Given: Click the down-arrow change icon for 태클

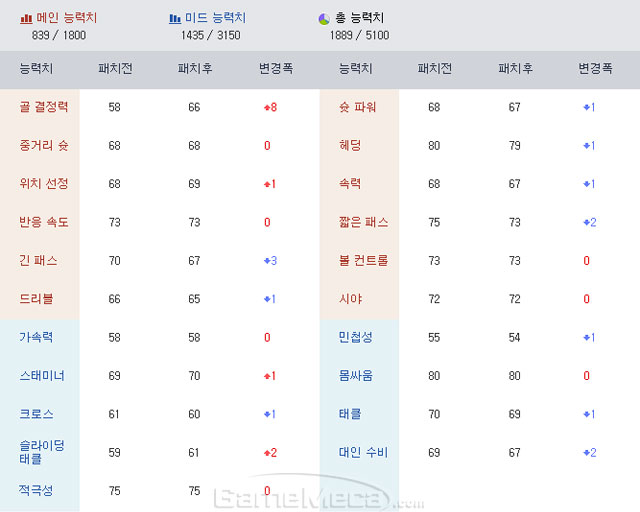Looking at the screenshot, I should click(587, 414).
